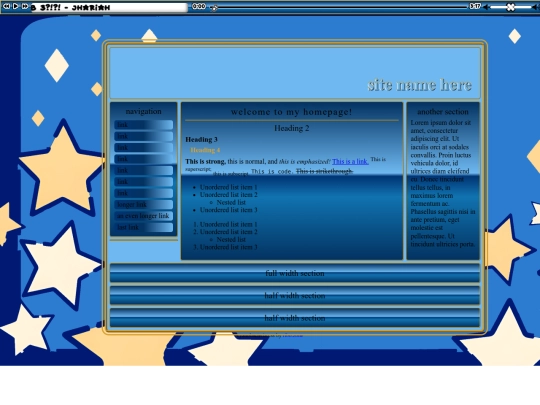Click the song title display in the player
Image resolution: width=540 pixels, height=405 pixels.
tap(109, 7)
